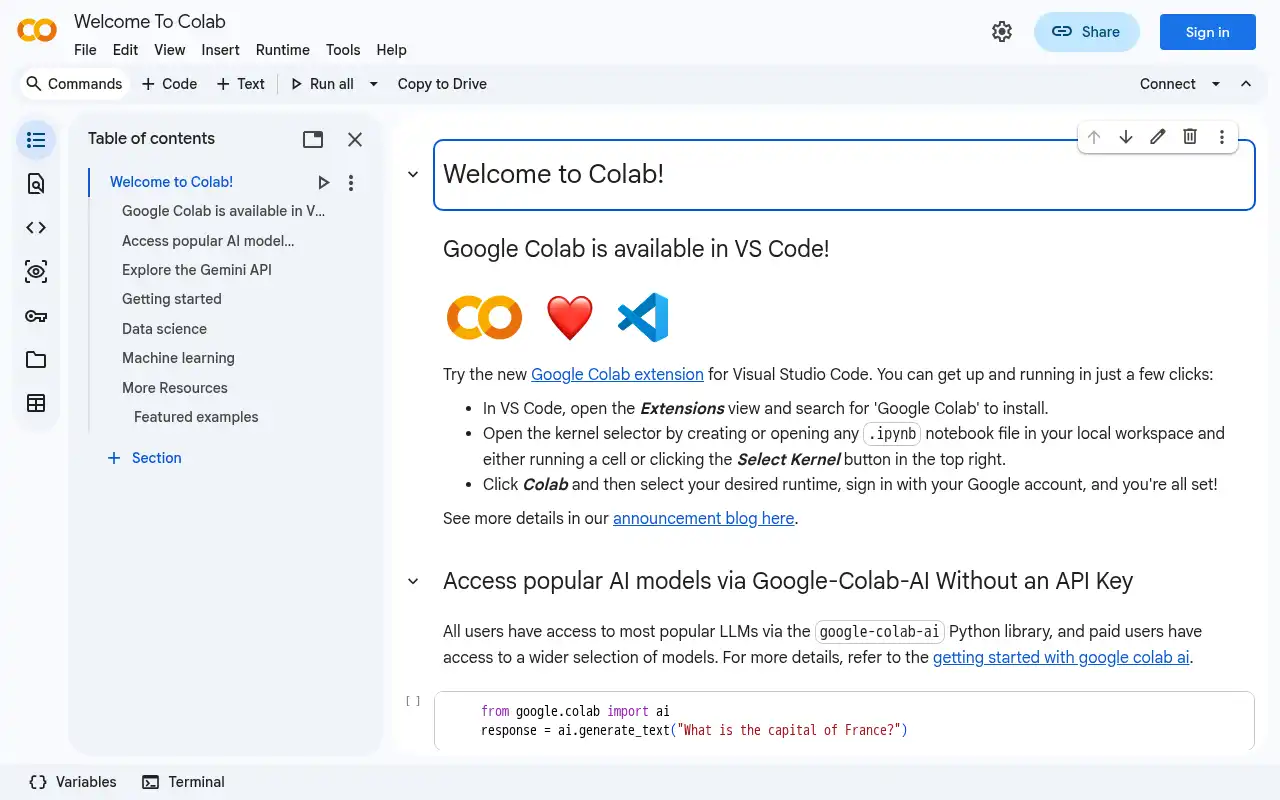This screenshot has height=800, width=1280.
Task: Move cell up arrow icon
Action: click(x=1094, y=137)
